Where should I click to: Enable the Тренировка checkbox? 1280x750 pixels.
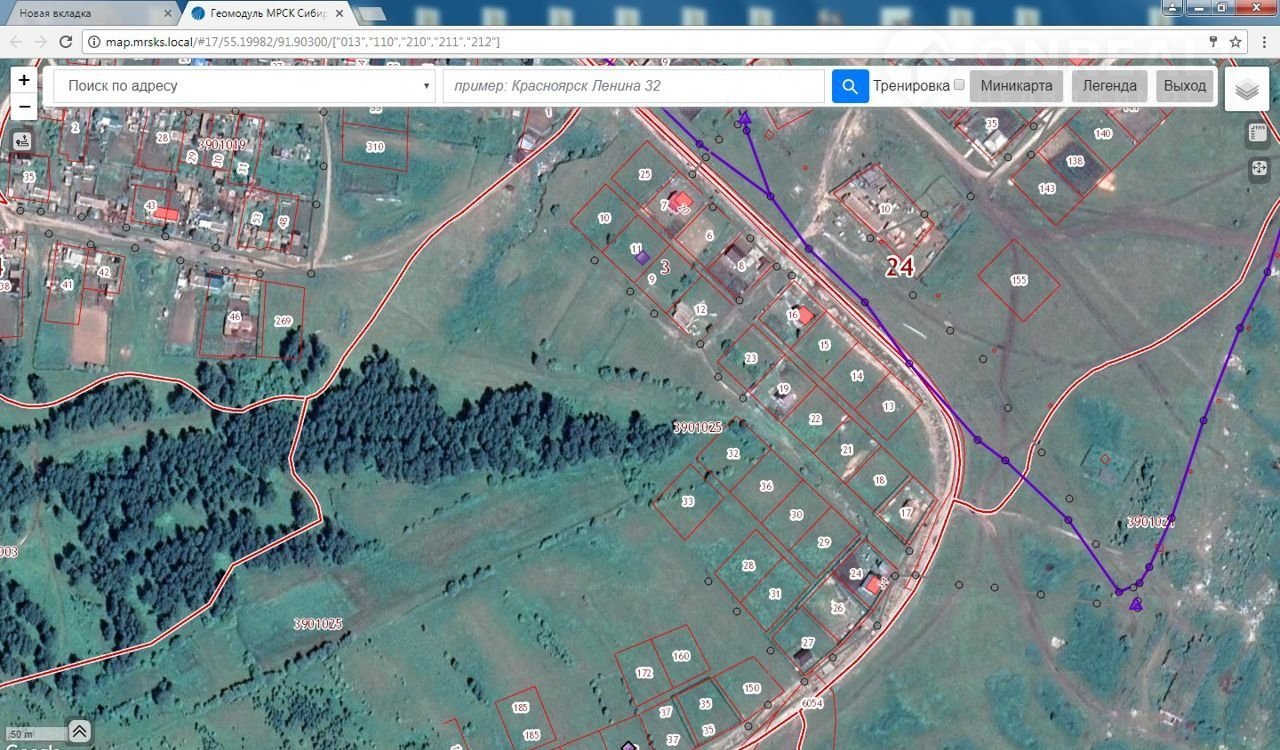click(959, 85)
